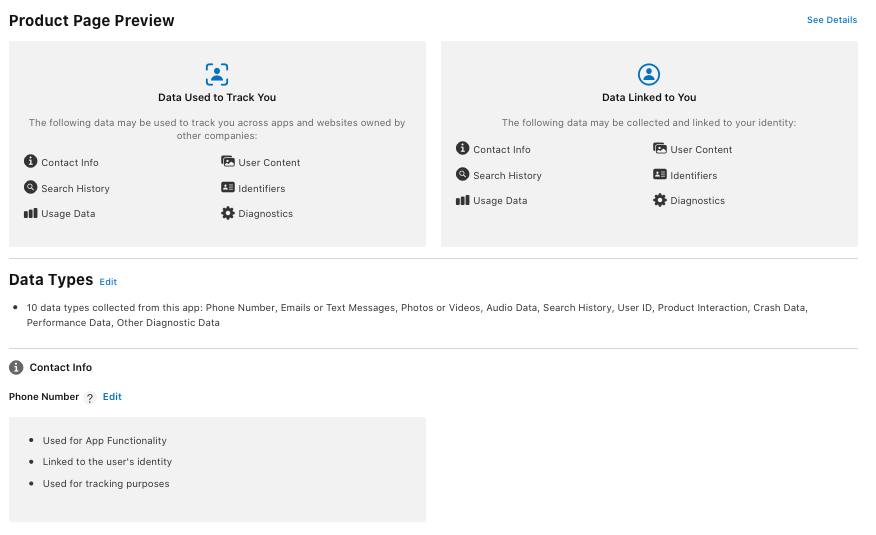The width and height of the screenshot is (876, 535).
Task: Click Usage Data icon in linked panel
Action: coord(462,200)
